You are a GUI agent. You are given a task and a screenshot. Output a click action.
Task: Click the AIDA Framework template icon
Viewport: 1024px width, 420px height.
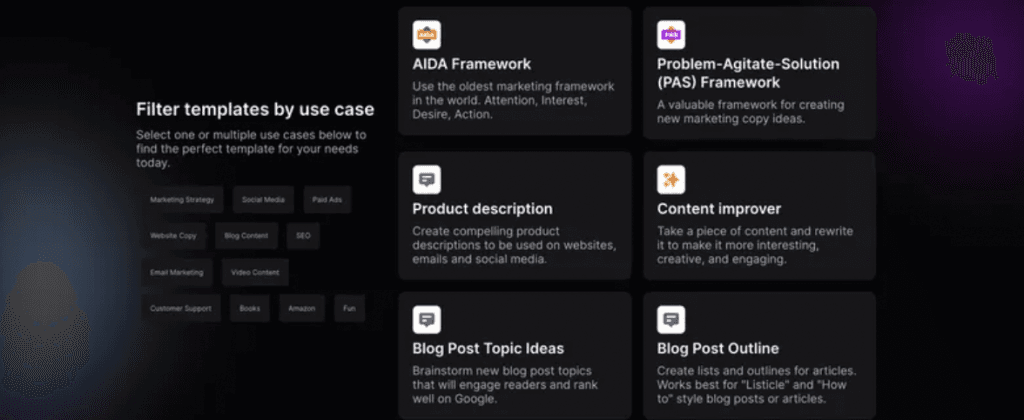426,35
